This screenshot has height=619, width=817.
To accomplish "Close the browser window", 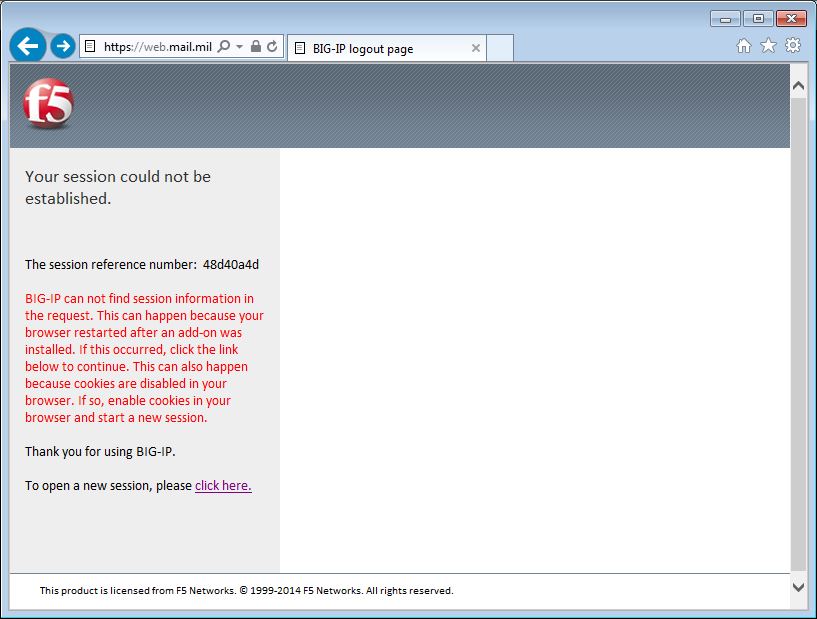I will [x=791, y=19].
